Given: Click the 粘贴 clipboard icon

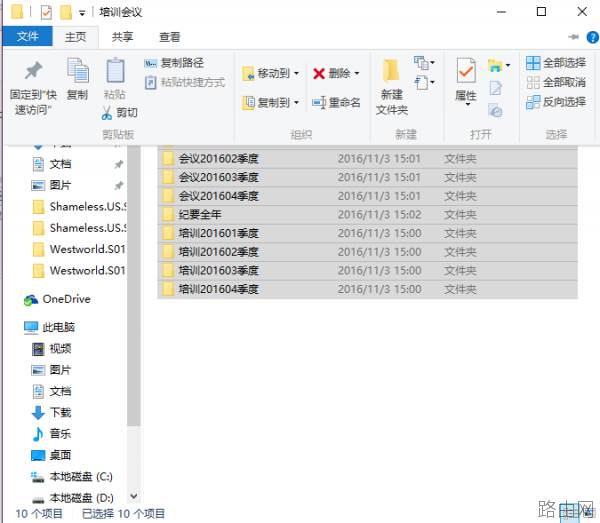Looking at the screenshot, I should (x=115, y=71).
